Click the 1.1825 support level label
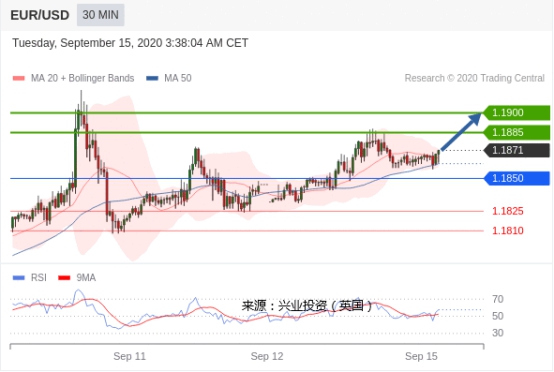The width and height of the screenshot is (554, 372). click(508, 211)
